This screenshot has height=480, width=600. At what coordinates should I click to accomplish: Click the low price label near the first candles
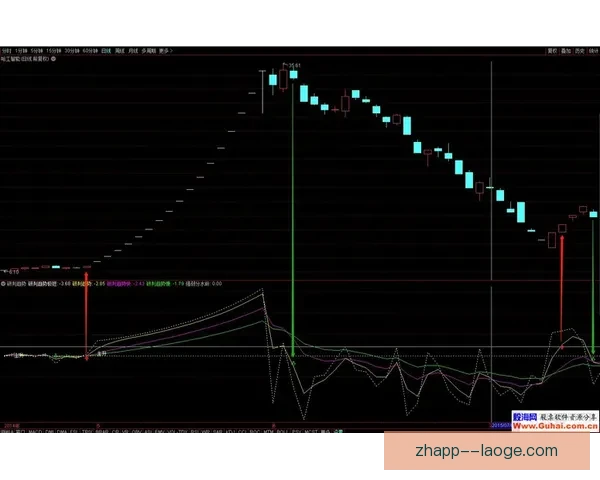14,272
